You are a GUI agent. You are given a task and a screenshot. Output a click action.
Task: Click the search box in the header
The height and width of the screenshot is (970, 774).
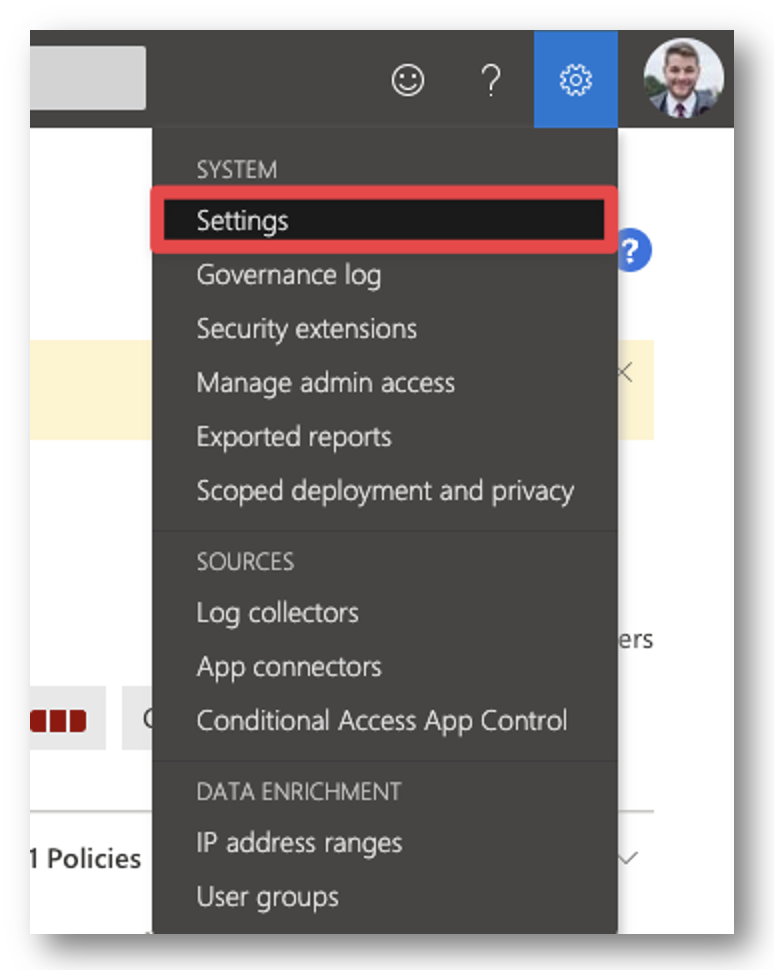click(88, 78)
